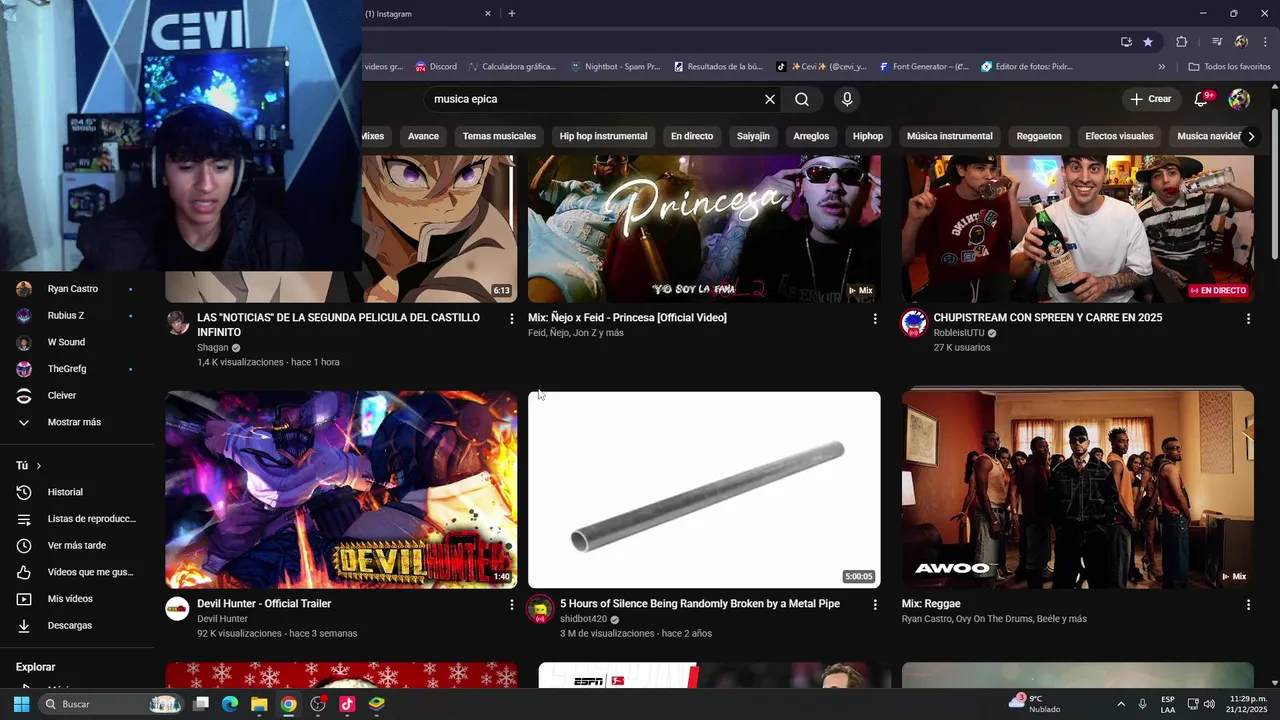The image size is (1280, 720).
Task: Click the microphone icon in system tray
Action: coord(1142,704)
